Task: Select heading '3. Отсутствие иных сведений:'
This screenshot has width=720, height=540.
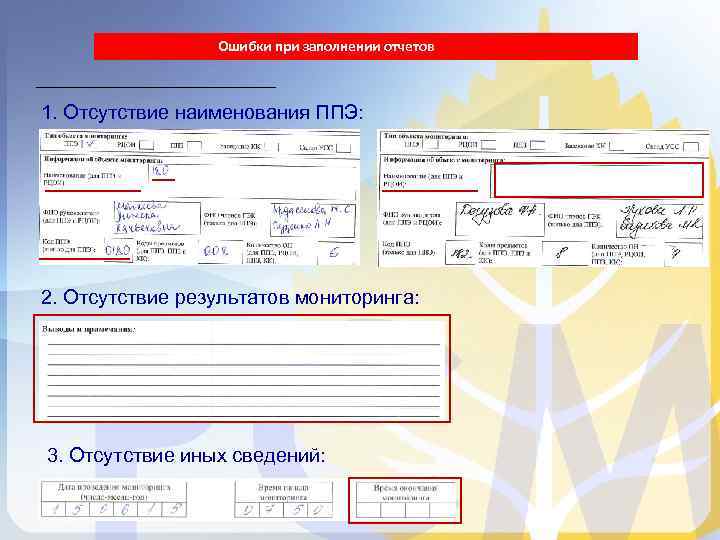Action: pos(186,456)
